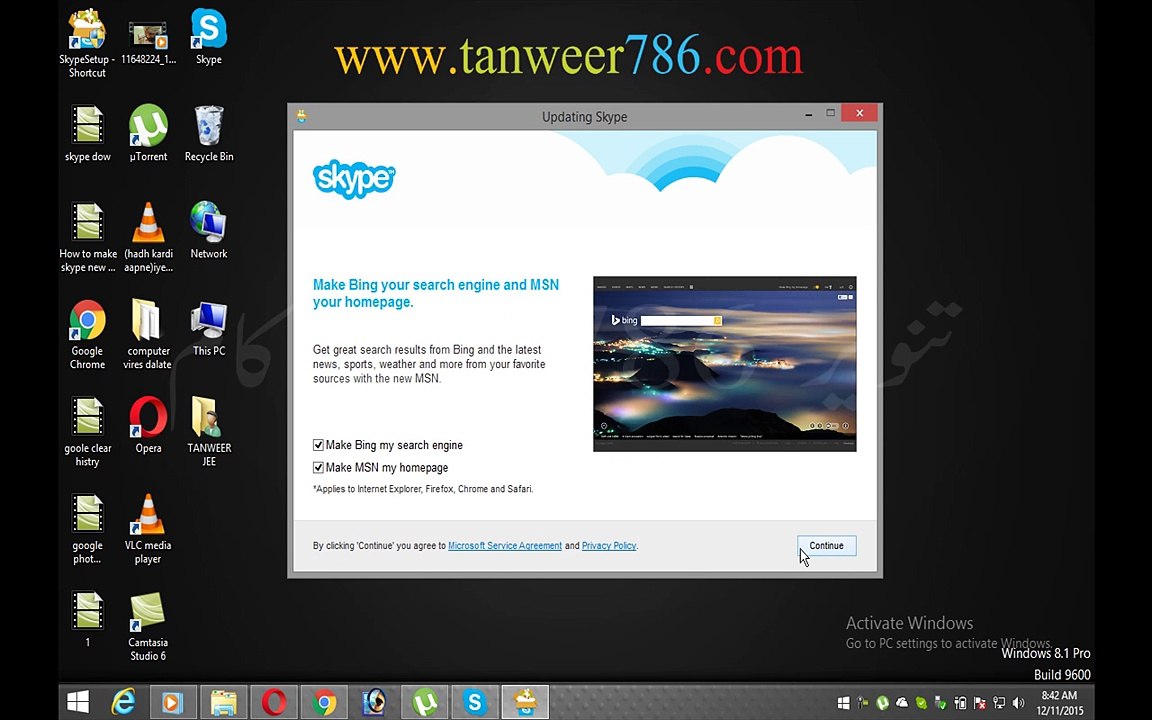Open Google Chrome from the taskbar
This screenshot has height=720, width=1152.
coord(324,702)
